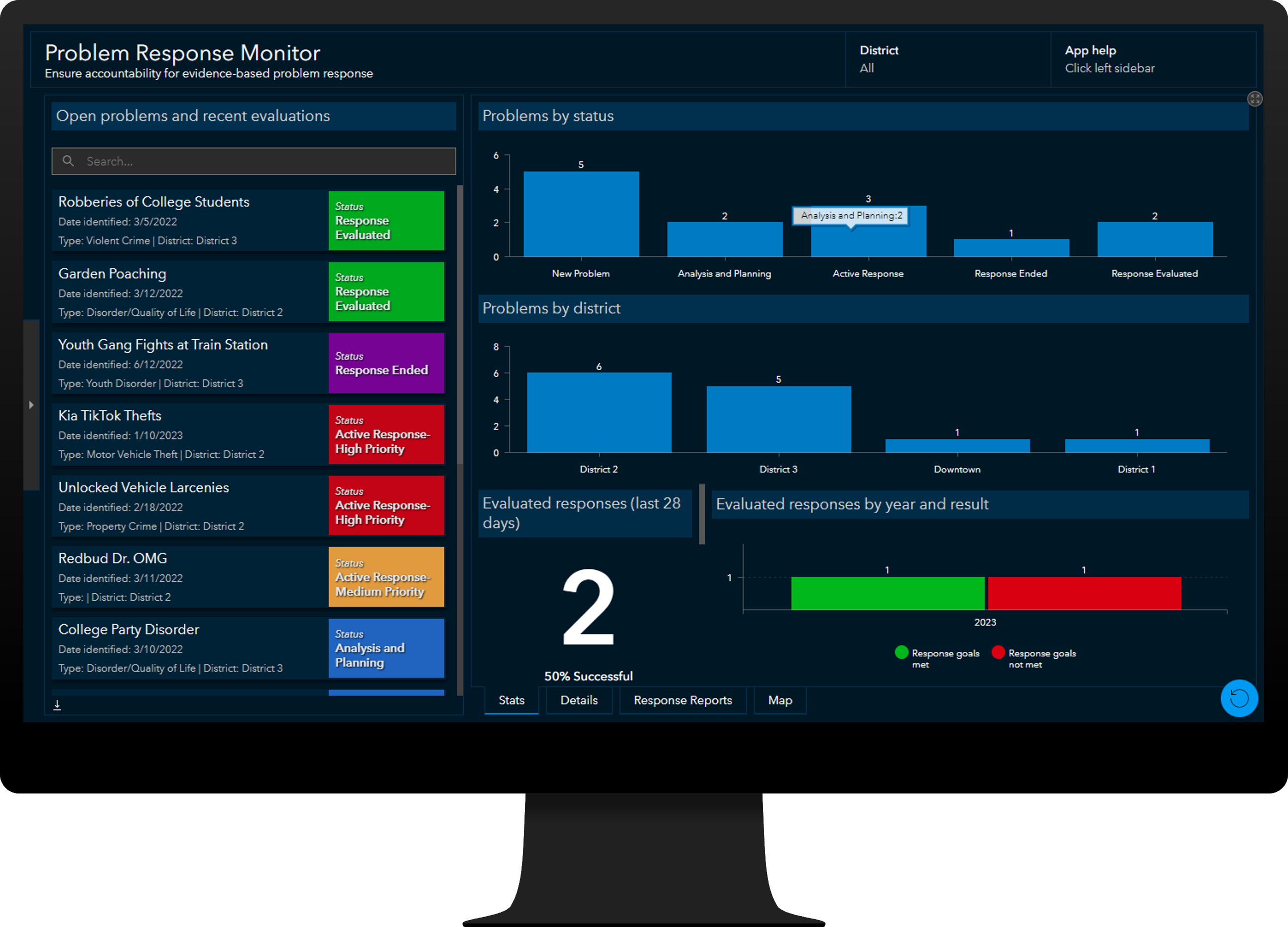Click the green success segment in 2023 bar
The width and height of the screenshot is (1288, 927).
(x=888, y=593)
